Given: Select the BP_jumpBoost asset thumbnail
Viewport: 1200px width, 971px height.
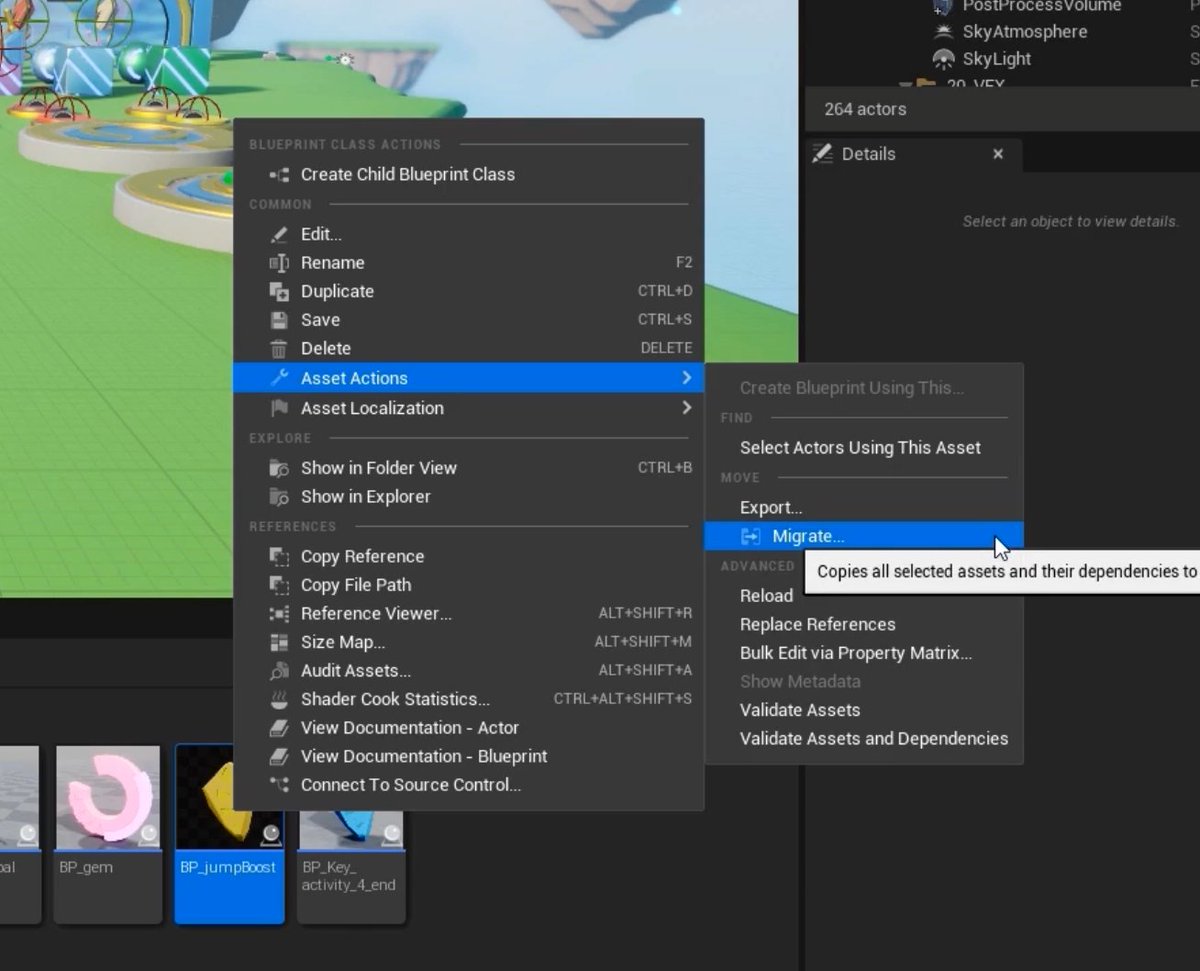Looking at the screenshot, I should click(x=229, y=797).
